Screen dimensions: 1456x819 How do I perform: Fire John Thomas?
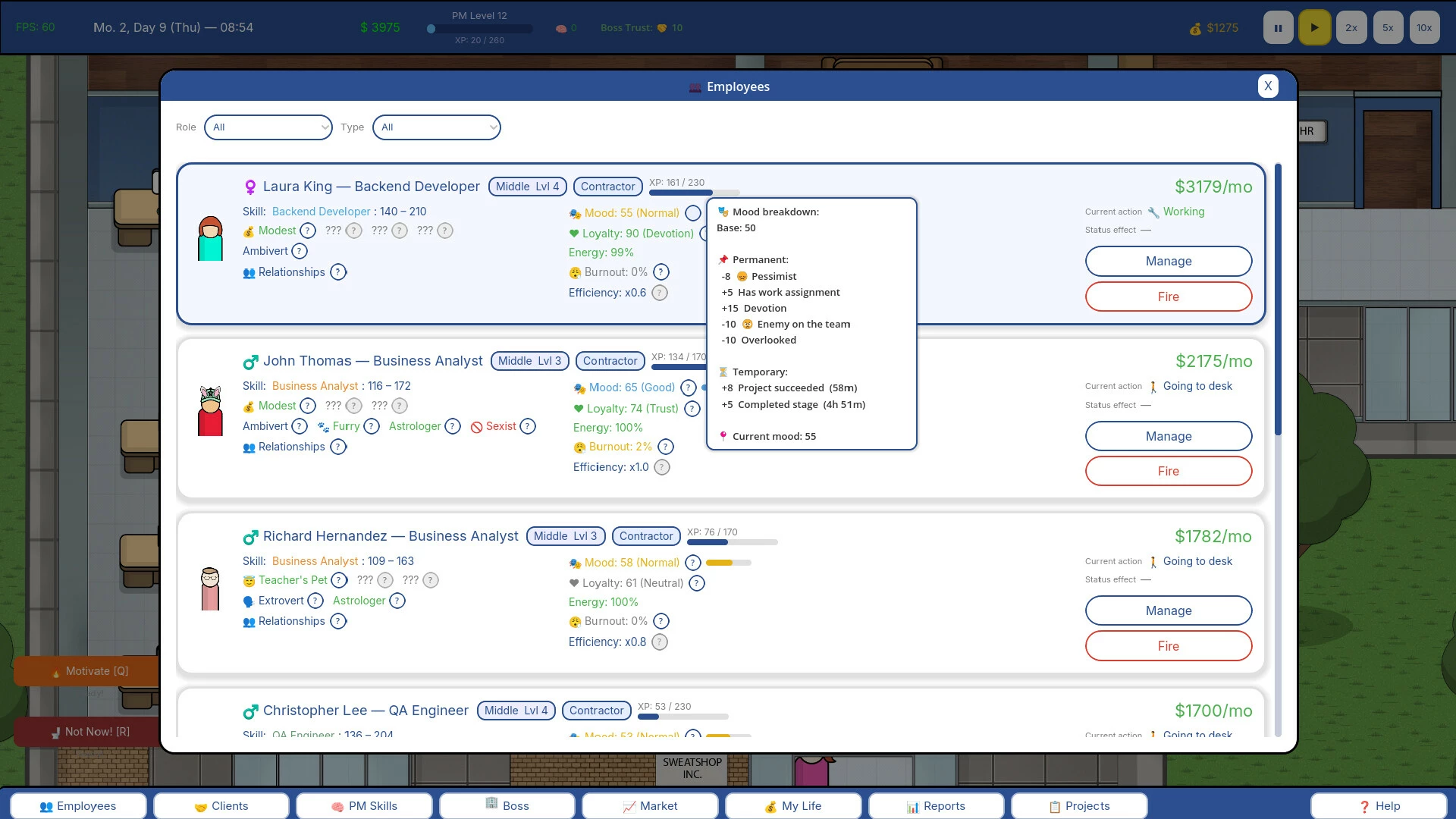tap(1169, 471)
